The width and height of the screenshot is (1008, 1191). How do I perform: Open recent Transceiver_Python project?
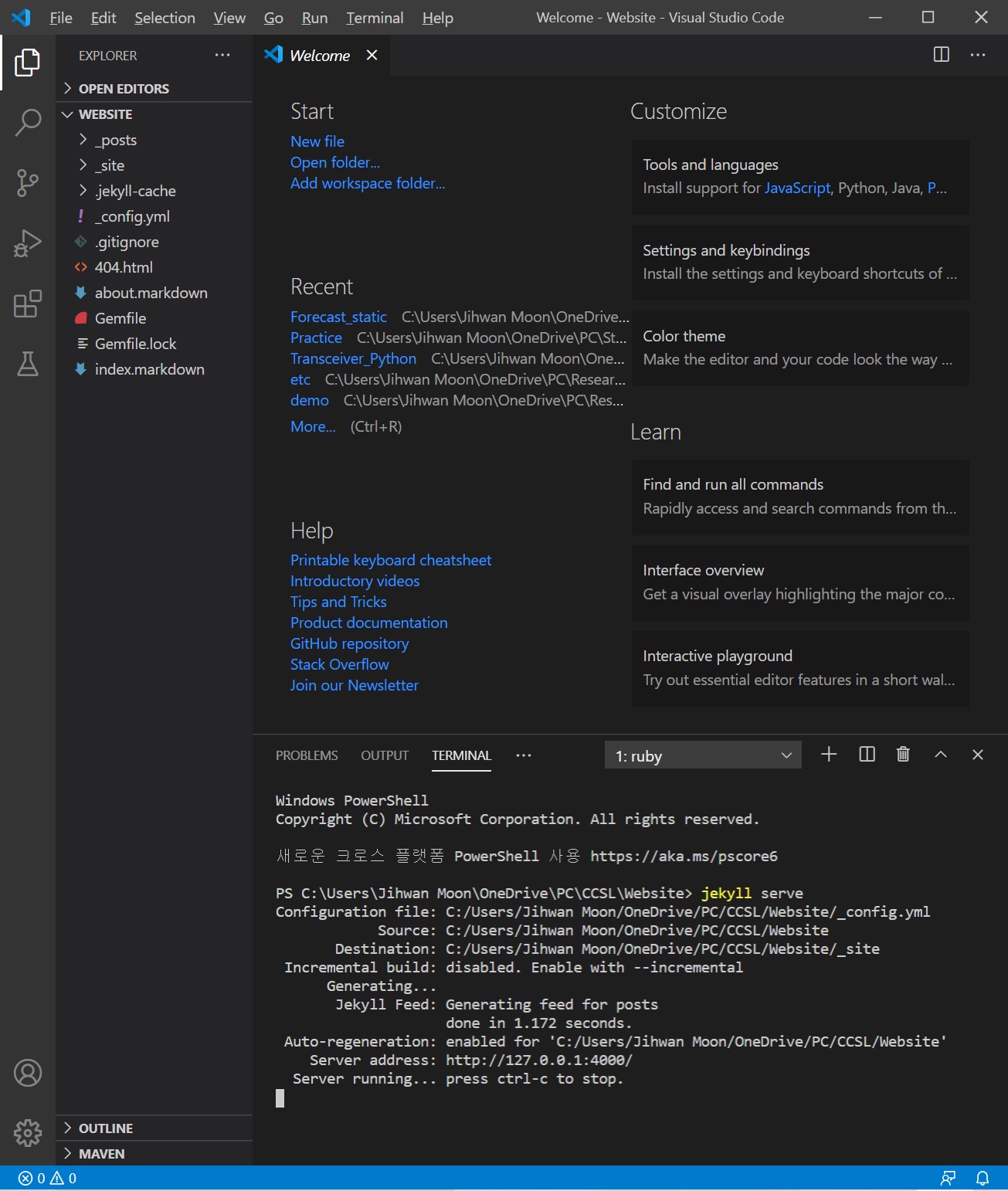point(353,358)
